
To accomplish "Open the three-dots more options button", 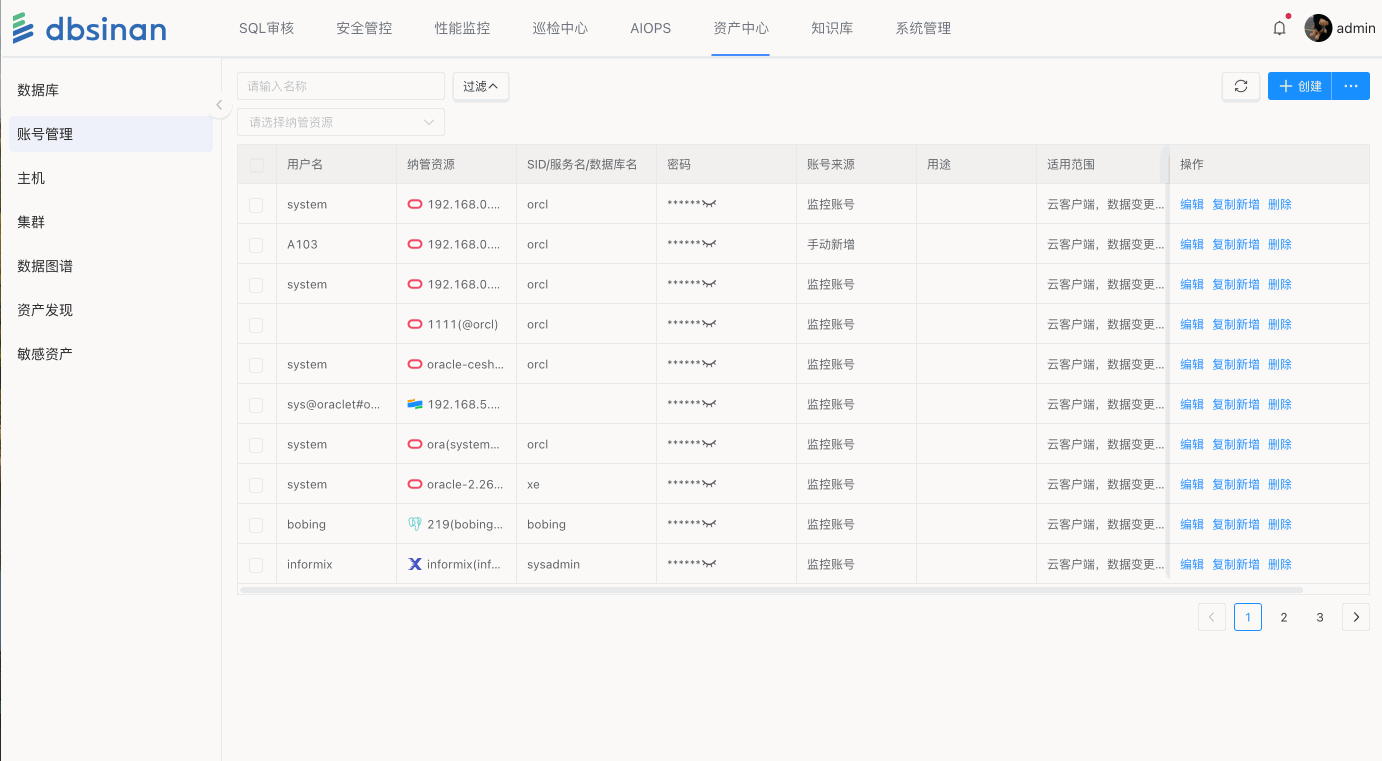I will pyautogui.click(x=1350, y=87).
